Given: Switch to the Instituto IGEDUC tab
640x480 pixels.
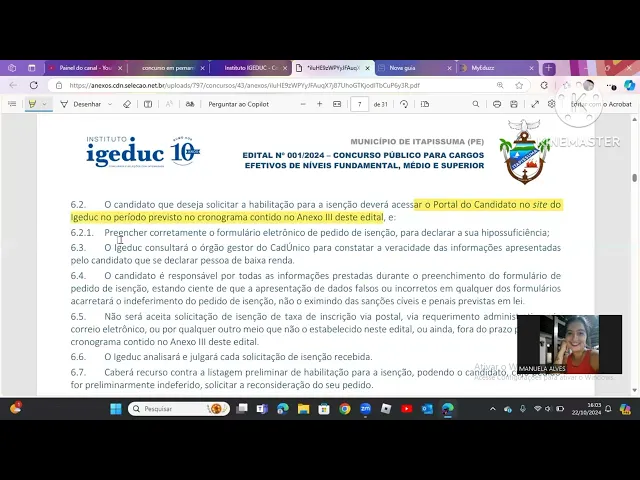Looking at the screenshot, I should (x=250, y=68).
